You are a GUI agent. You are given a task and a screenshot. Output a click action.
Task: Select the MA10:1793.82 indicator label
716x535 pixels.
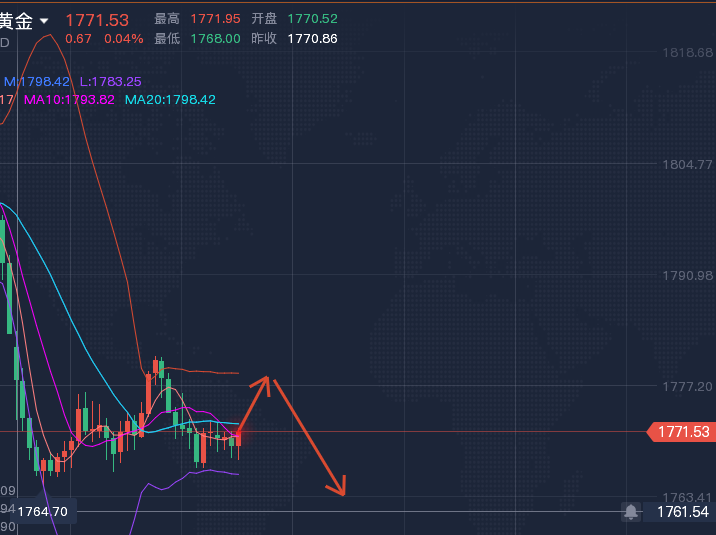click(69, 100)
